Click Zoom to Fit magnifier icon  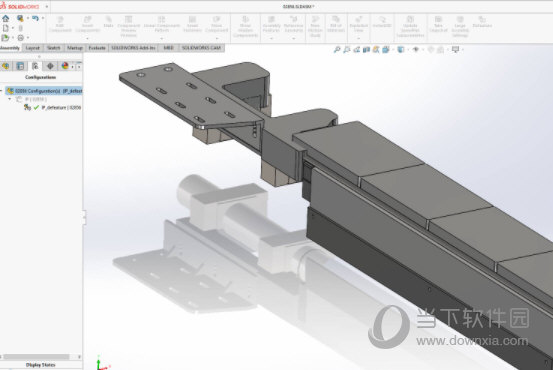[337, 50]
